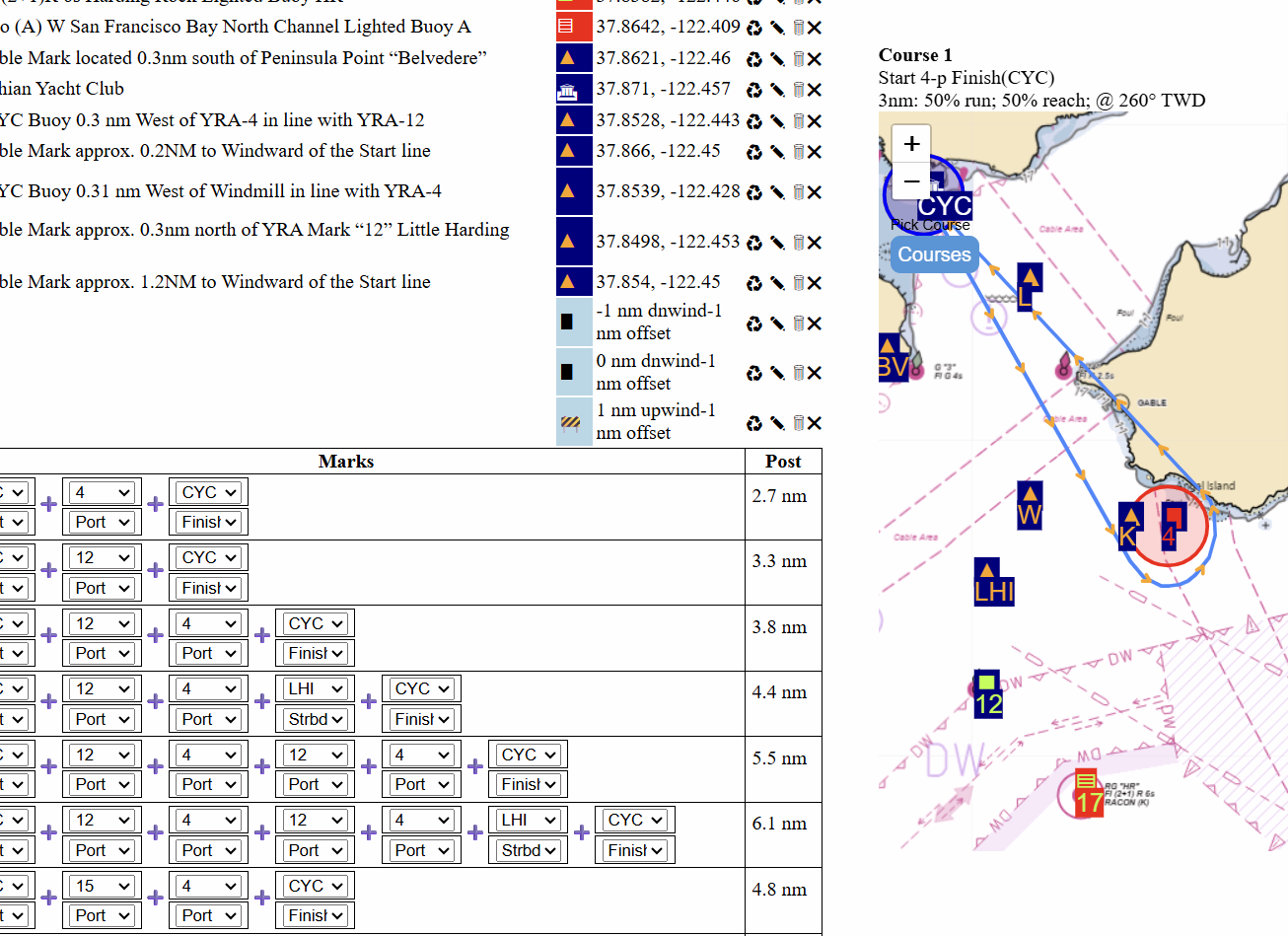The image size is (1288, 936).
Task: Open the mark dropdown showing 15
Action: pos(102,886)
